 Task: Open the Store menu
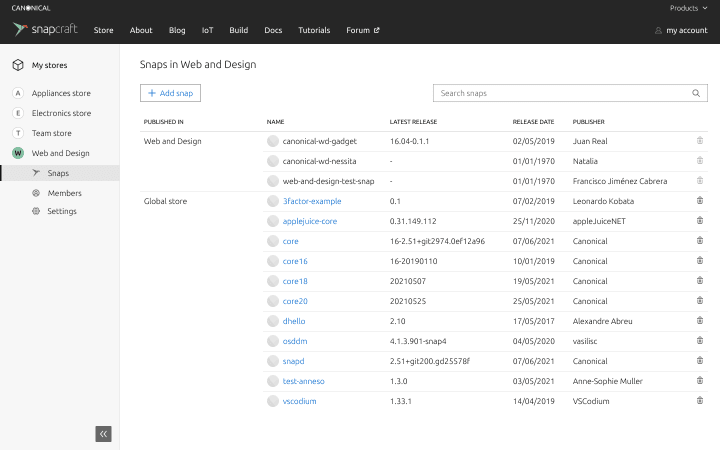click(x=103, y=30)
